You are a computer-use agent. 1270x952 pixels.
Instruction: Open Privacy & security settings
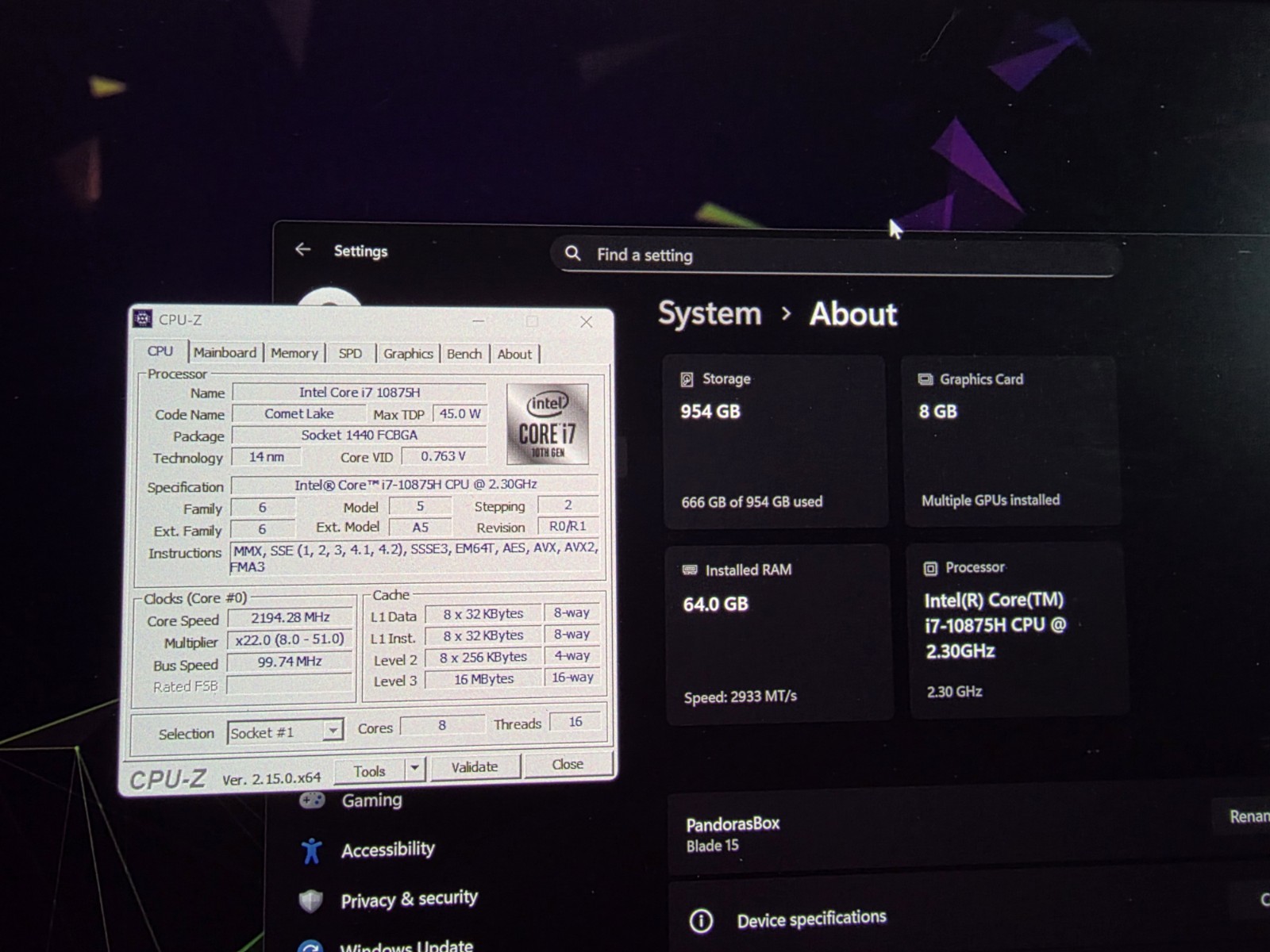[x=409, y=899]
